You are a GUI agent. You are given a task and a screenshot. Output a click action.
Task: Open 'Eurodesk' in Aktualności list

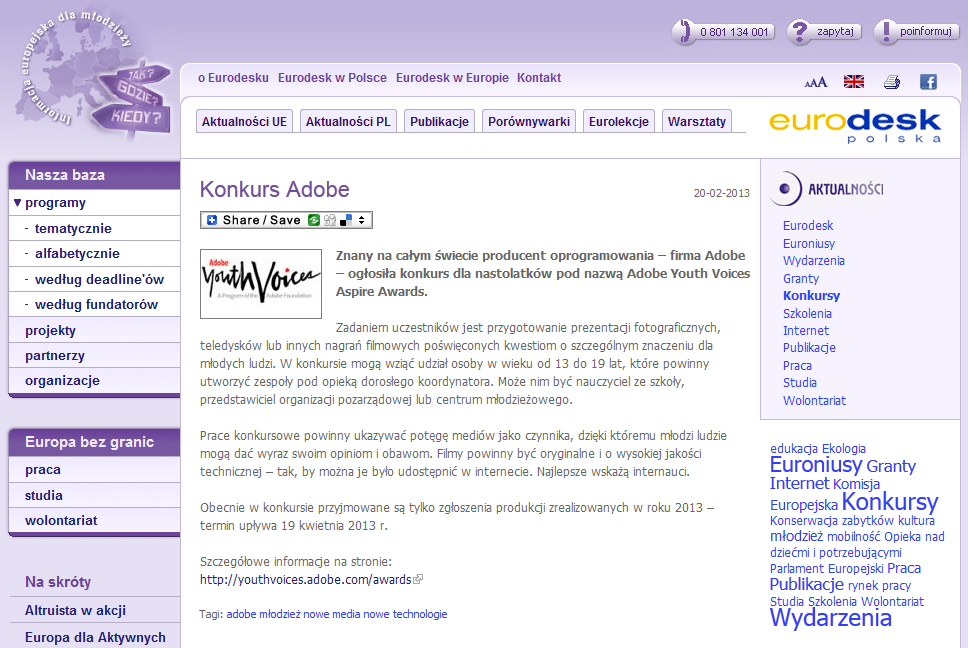(808, 226)
